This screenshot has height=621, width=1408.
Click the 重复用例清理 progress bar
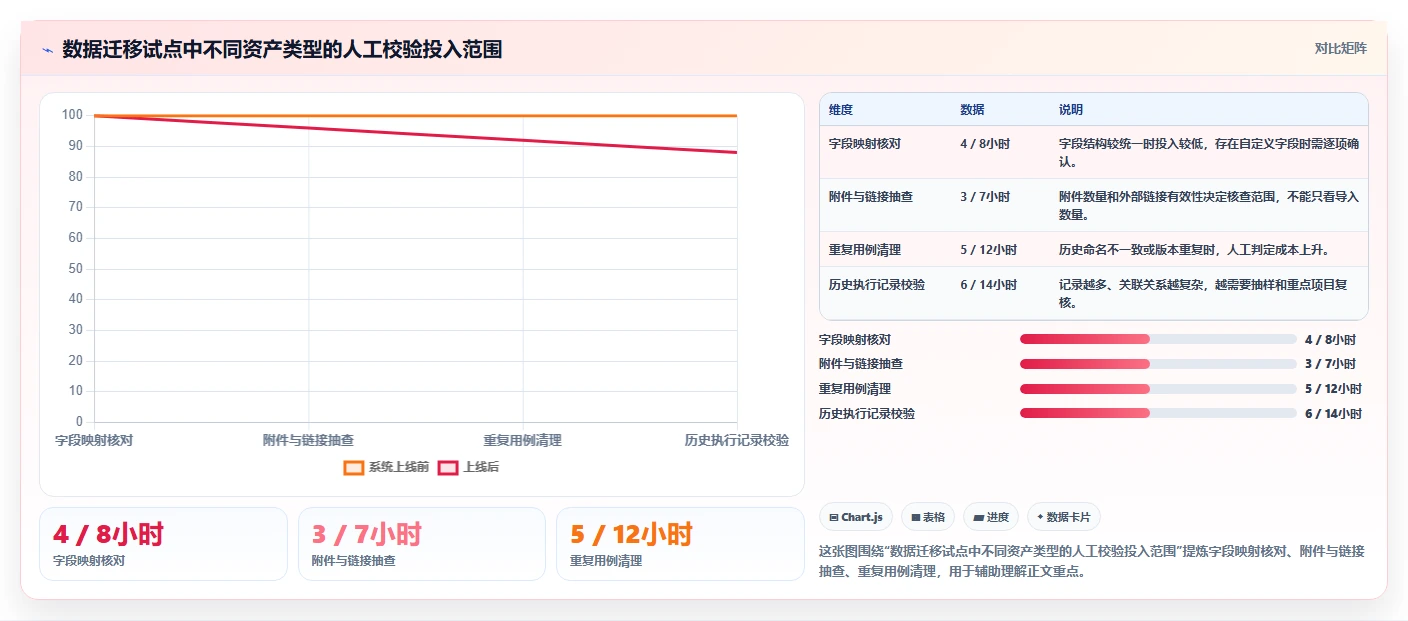(1158, 388)
